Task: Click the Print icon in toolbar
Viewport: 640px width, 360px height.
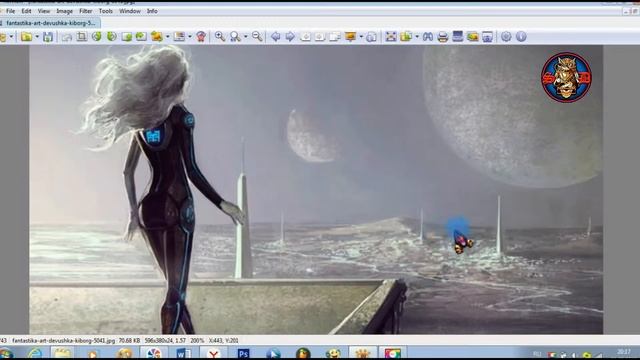Action: (442, 37)
